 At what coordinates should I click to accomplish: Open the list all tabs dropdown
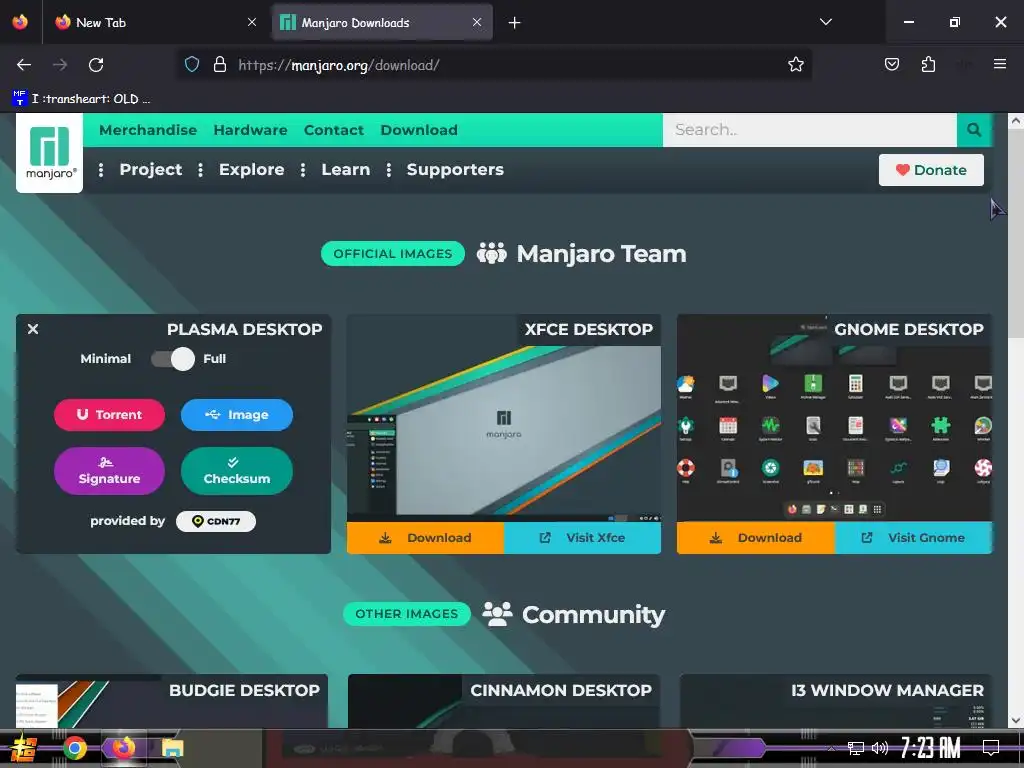825,22
